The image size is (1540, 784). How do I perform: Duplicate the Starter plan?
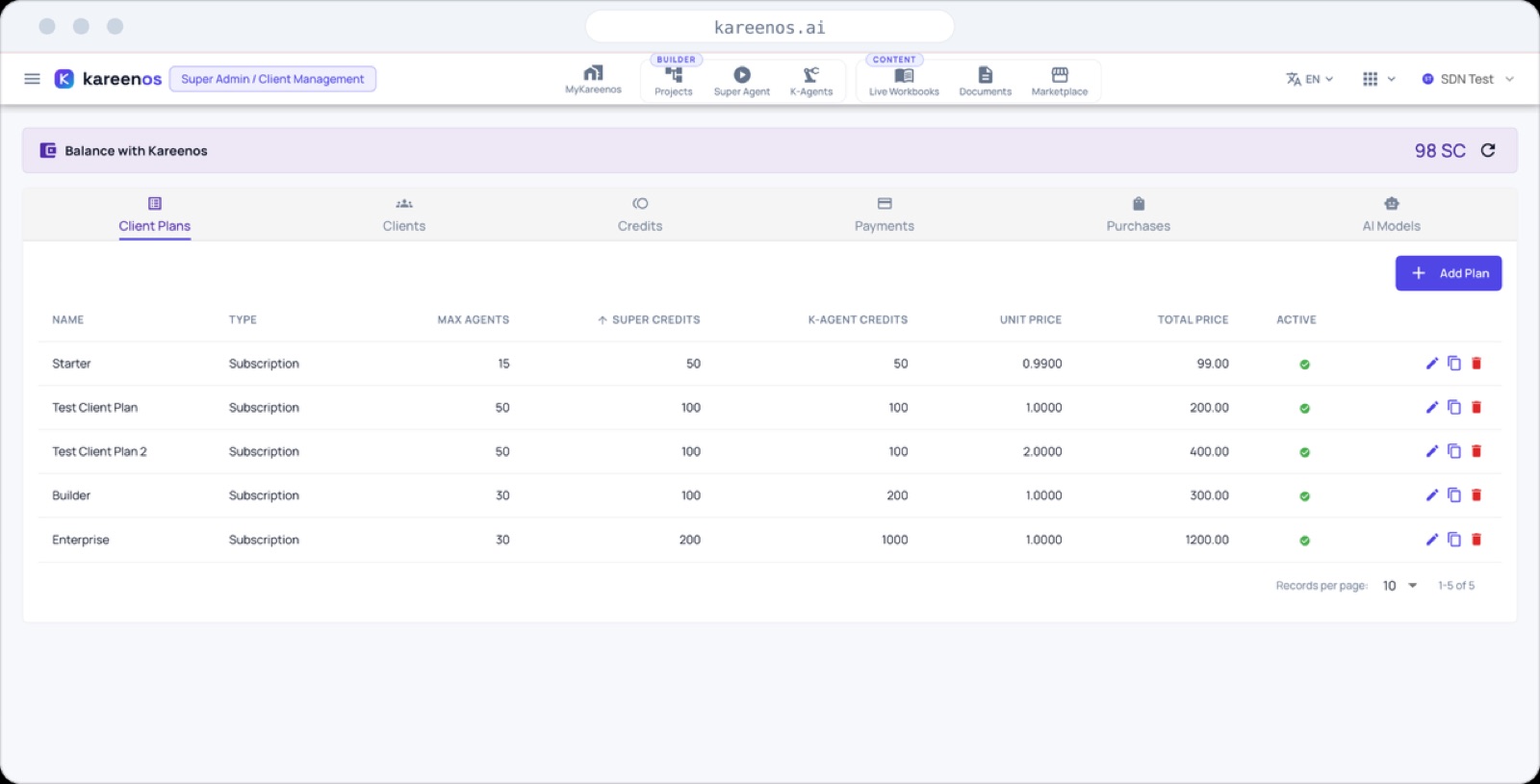point(1454,364)
